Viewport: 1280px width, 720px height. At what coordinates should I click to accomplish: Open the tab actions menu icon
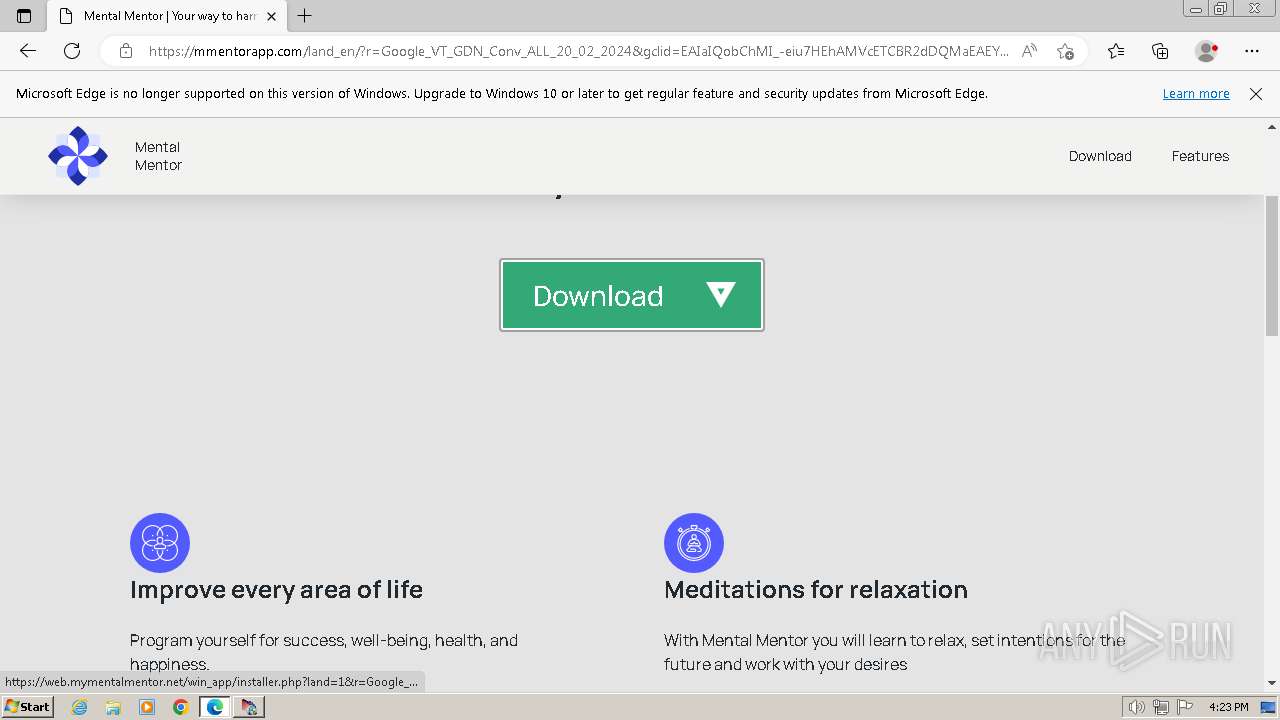pos(24,16)
